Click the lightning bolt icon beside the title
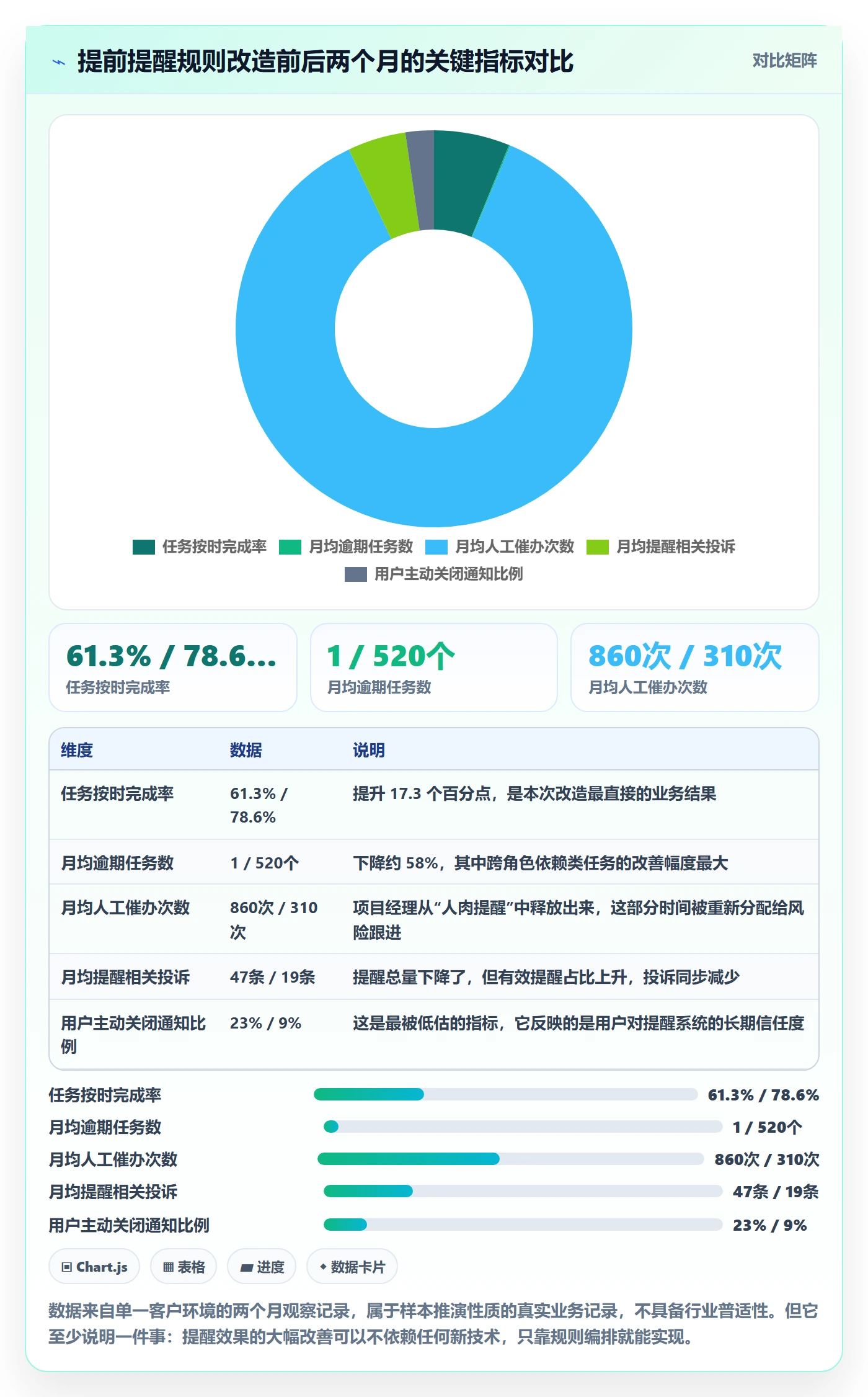The width and height of the screenshot is (868, 1397). (59, 62)
